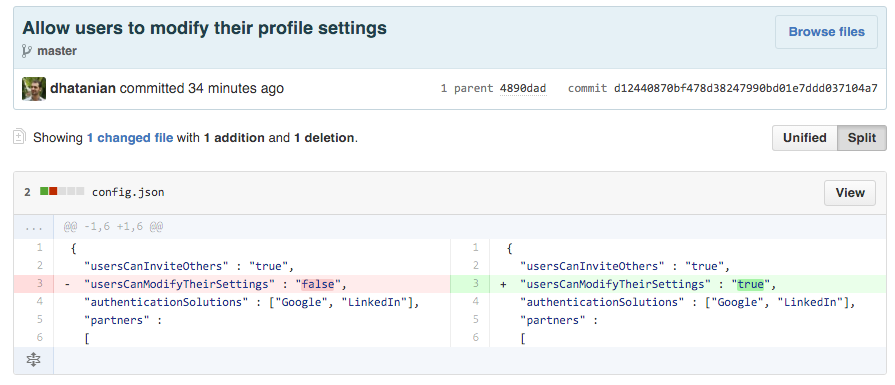Image resolution: width=895 pixels, height=385 pixels.
Task: Click the diffstat bar for config.json
Action: click(x=62, y=191)
